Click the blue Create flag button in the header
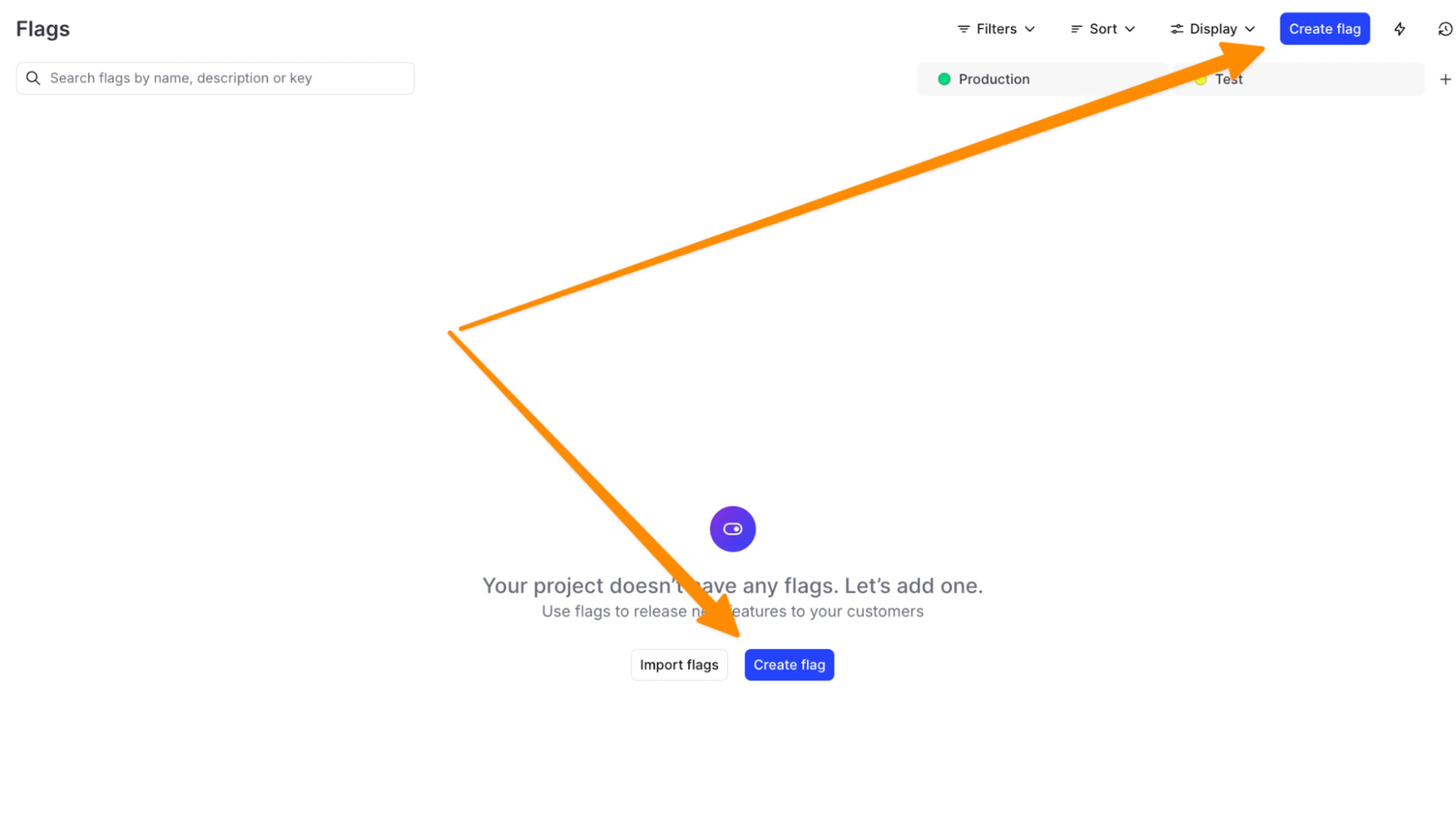The image size is (1456, 831). [x=1324, y=29]
